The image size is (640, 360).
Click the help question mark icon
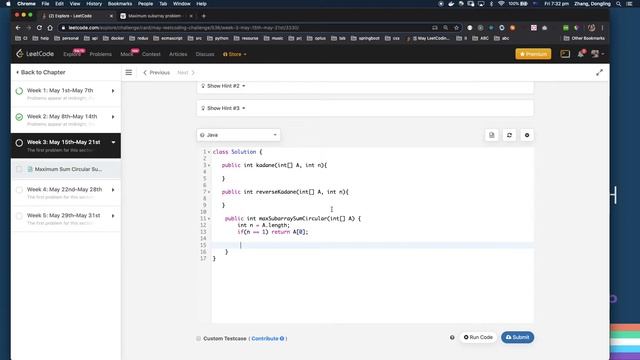coord(452,338)
